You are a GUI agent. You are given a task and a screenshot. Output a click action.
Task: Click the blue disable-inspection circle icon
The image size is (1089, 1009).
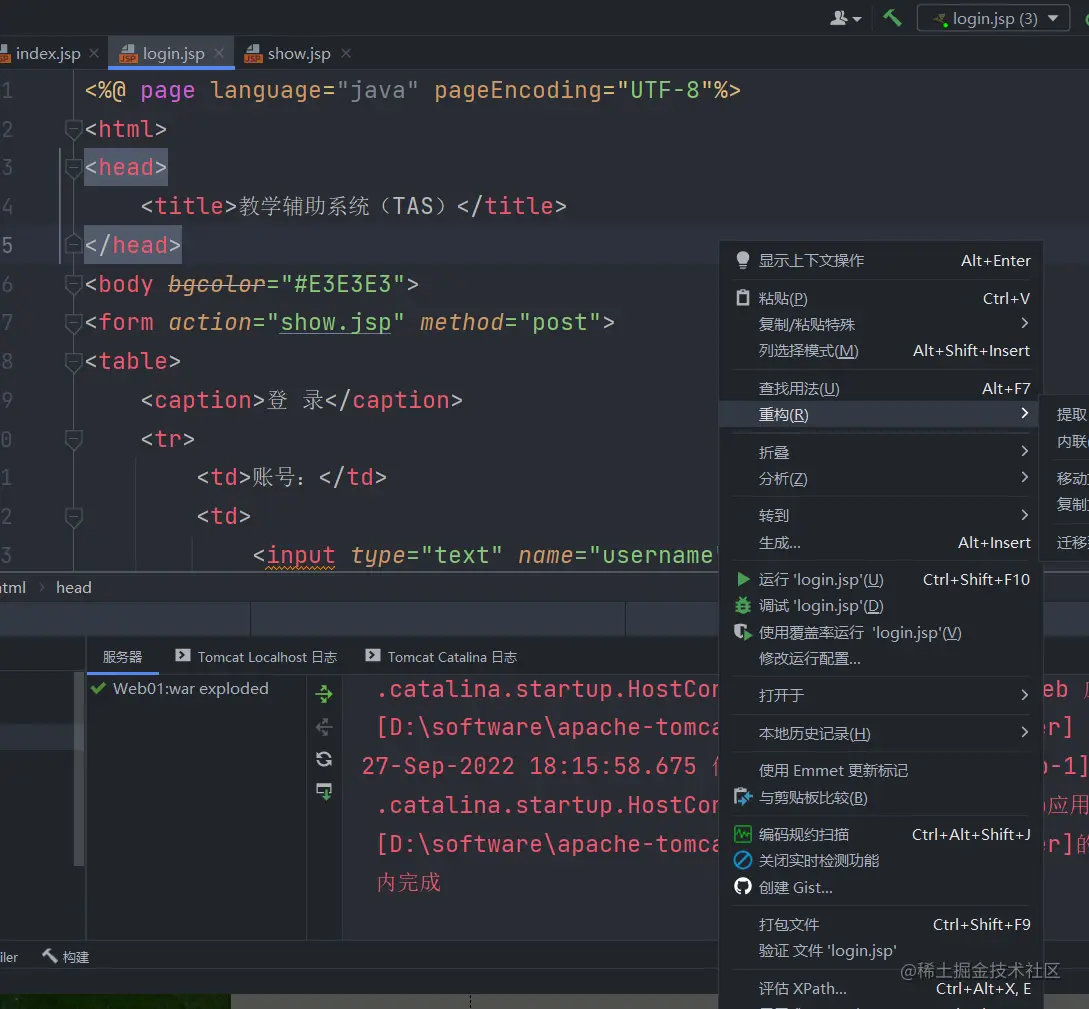tap(743, 860)
